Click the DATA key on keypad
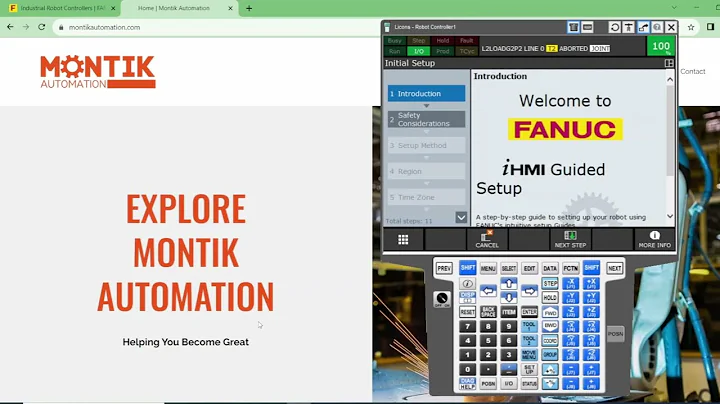Screen dimensions: 720x404 pos(550,268)
